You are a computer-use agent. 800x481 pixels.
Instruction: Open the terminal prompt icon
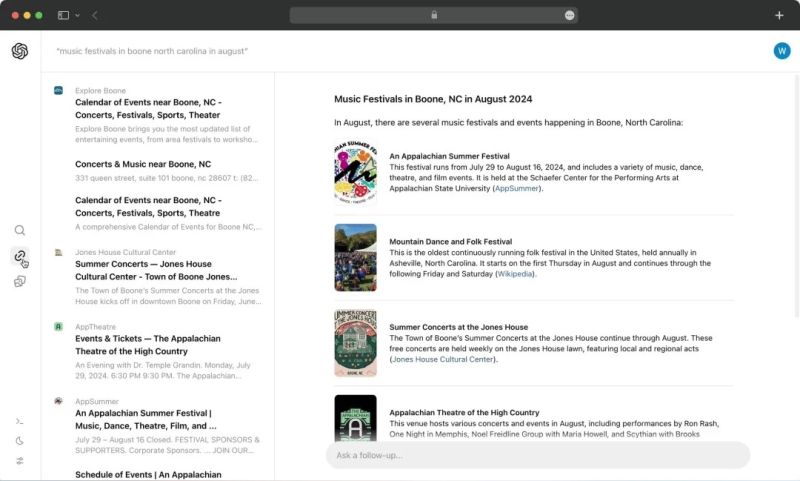point(19,421)
